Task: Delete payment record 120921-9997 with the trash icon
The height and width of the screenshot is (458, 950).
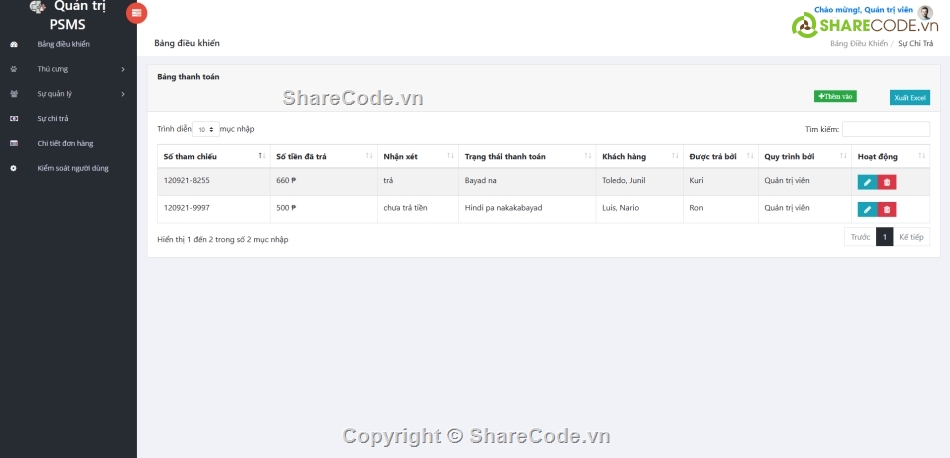Action: tap(887, 209)
